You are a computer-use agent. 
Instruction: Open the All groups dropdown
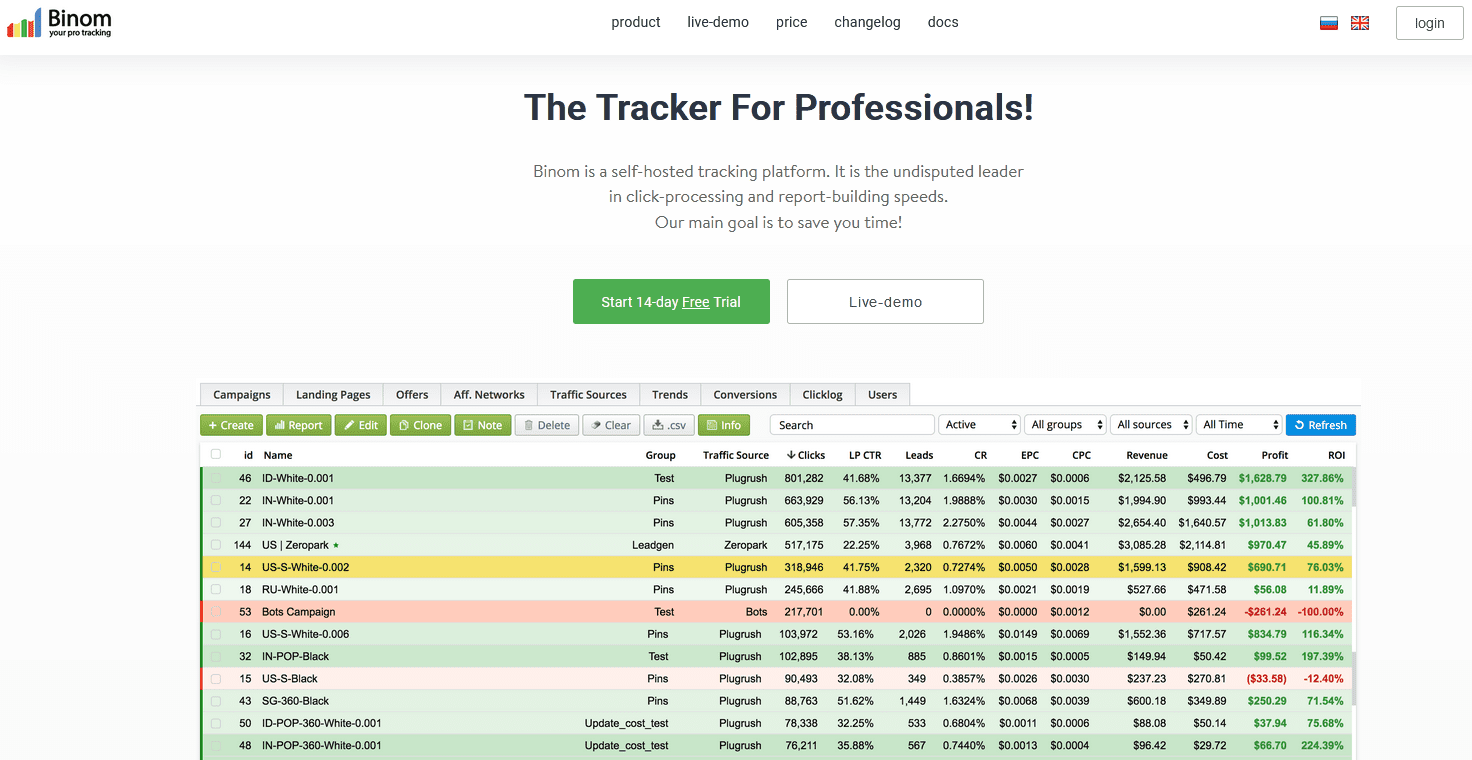(1065, 424)
